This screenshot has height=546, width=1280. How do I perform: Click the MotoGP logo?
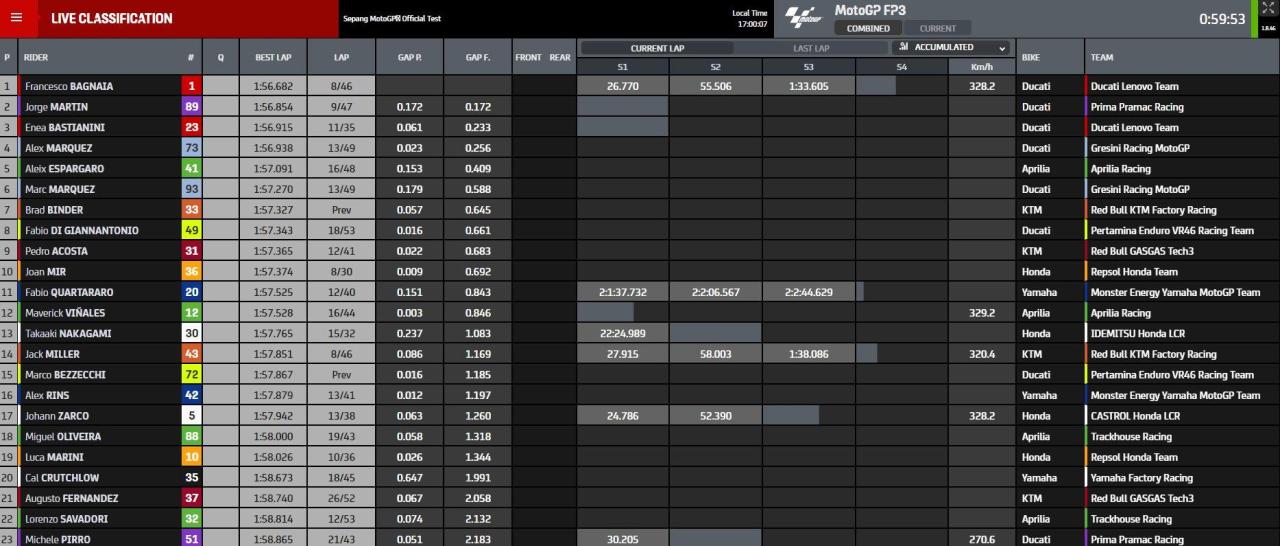[x=803, y=18]
